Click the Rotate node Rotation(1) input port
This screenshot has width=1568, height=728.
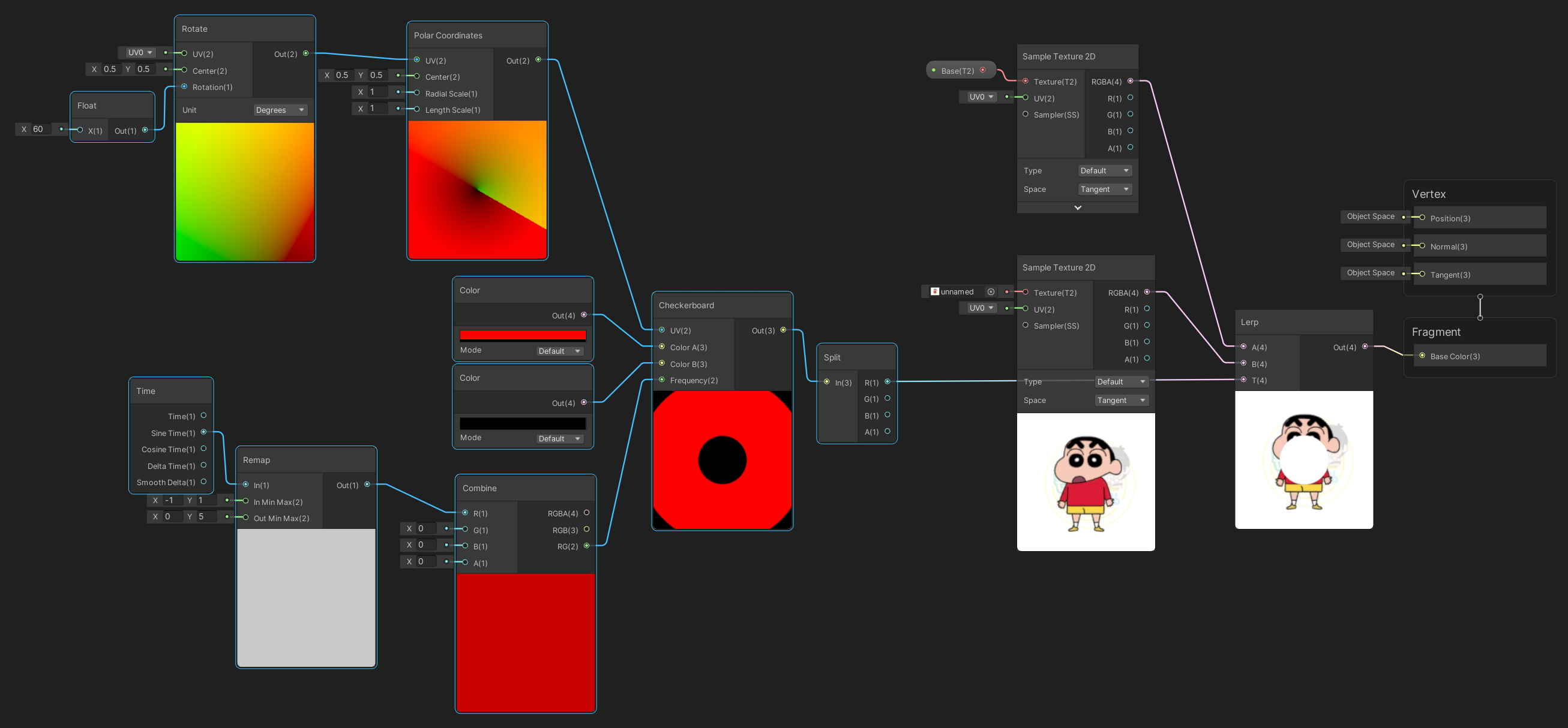pyautogui.click(x=184, y=86)
